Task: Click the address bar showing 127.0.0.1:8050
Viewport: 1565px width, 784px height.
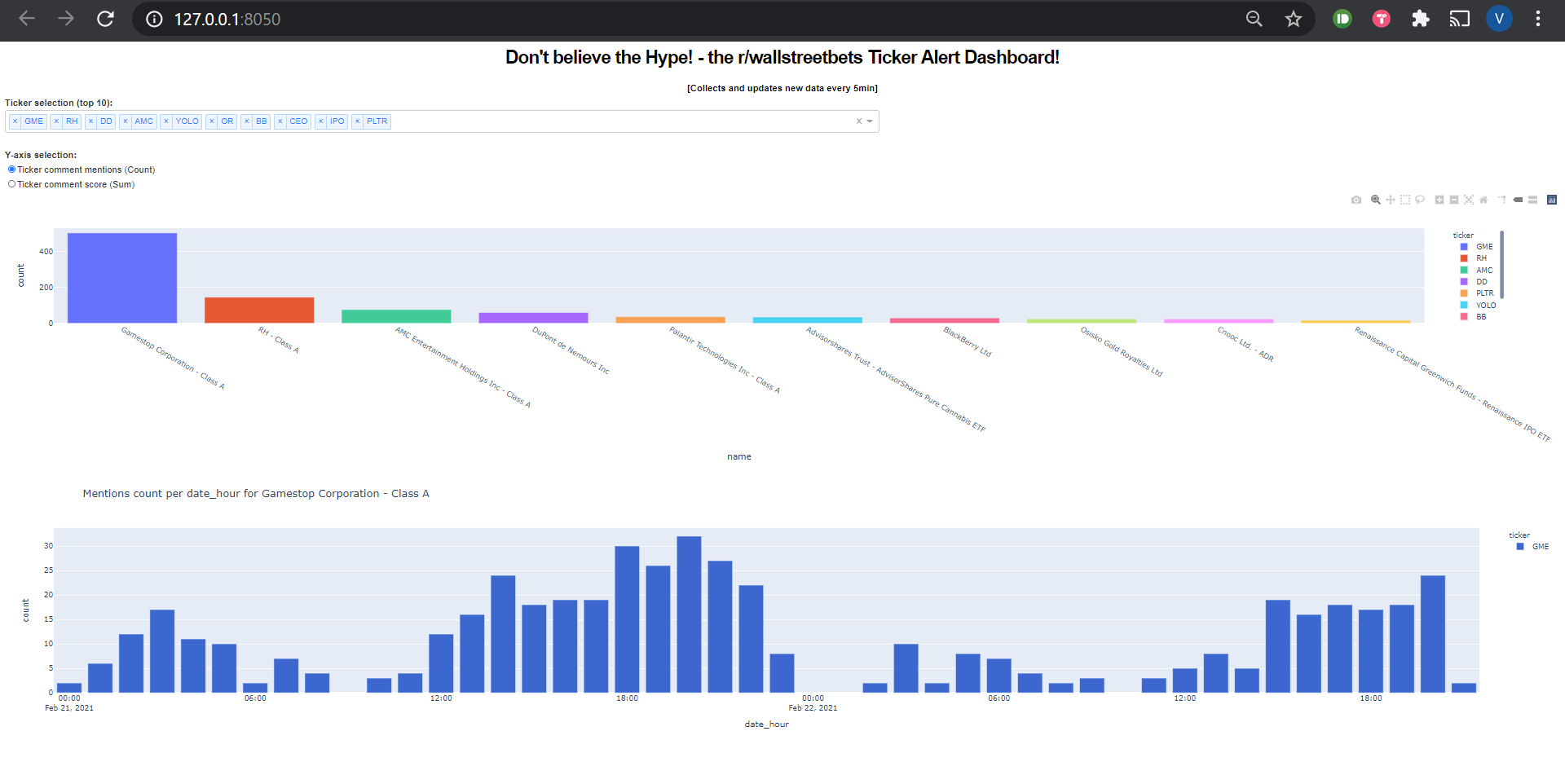Action: coord(227,19)
